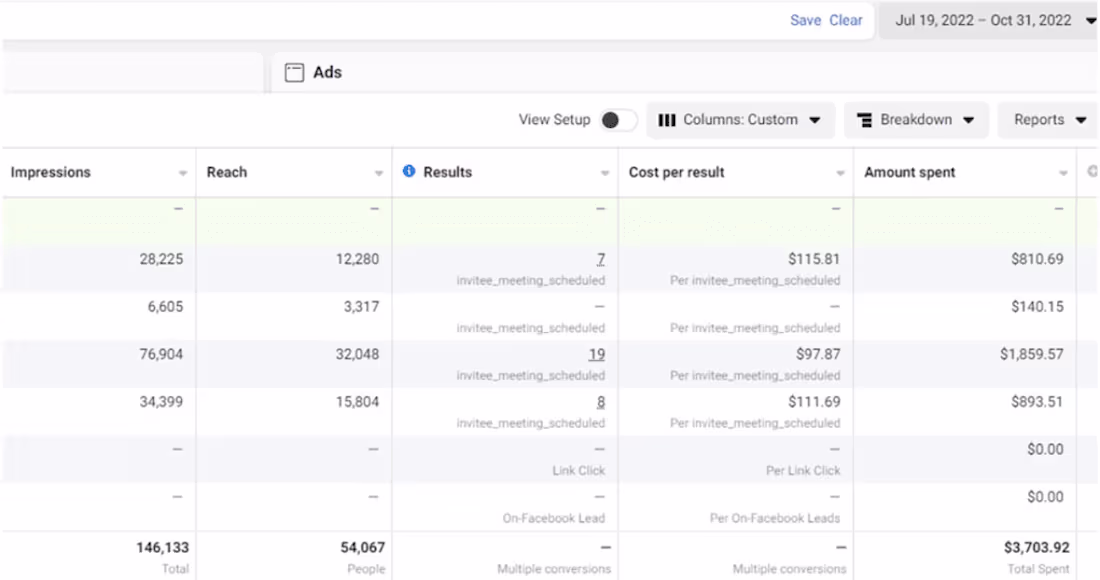Viewport: 1100px width, 580px height.
Task: Click the Results info icon
Action: (x=409, y=172)
